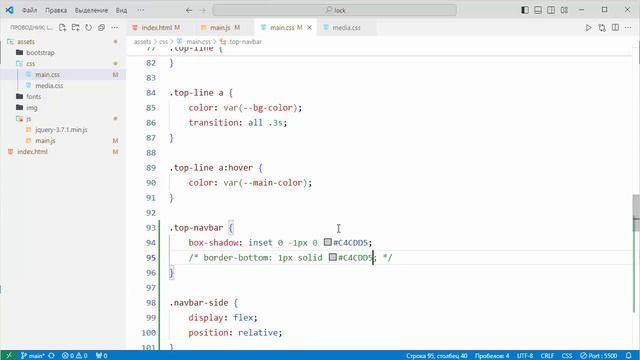
Task: Toggle primary sidebar layout icon
Action: (525, 10)
